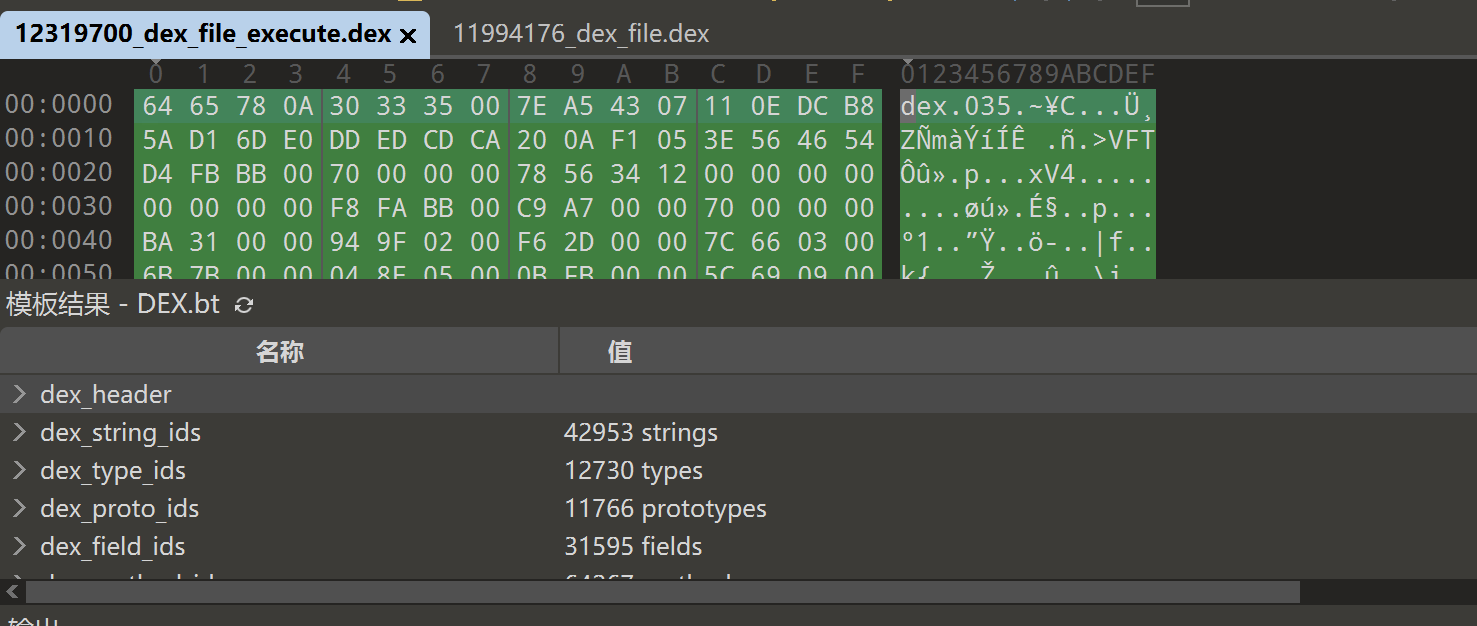Image resolution: width=1477 pixels, height=626 pixels.
Task: Click the ASCII text dex.035 in first row
Action: (957, 106)
